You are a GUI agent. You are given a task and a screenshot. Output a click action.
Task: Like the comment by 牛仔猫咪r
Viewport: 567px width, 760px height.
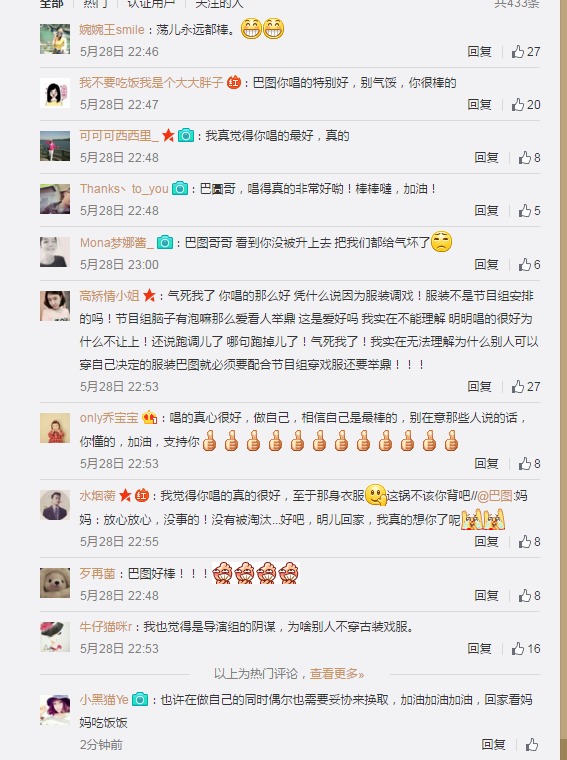point(525,649)
